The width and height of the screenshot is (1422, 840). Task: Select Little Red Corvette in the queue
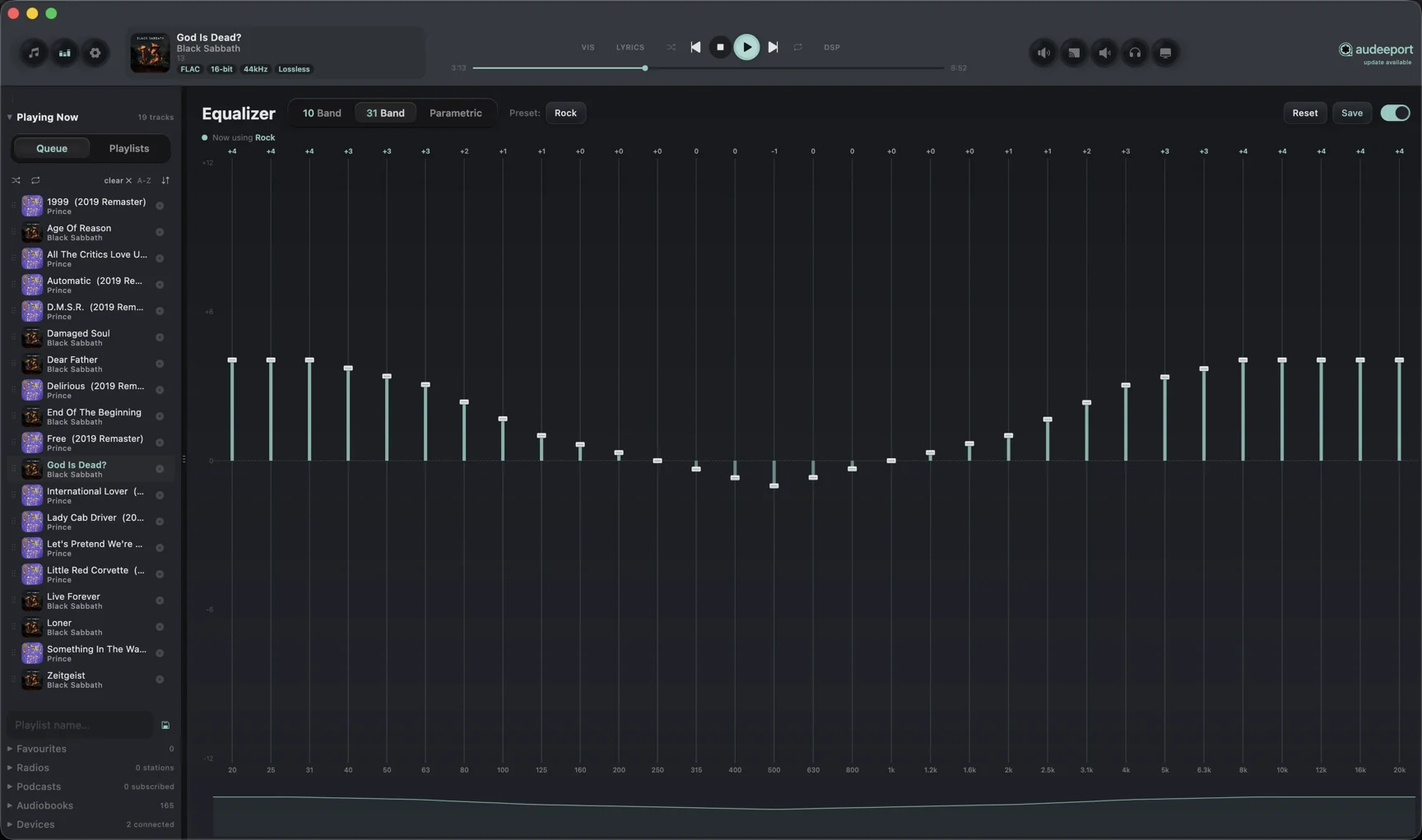click(x=91, y=574)
